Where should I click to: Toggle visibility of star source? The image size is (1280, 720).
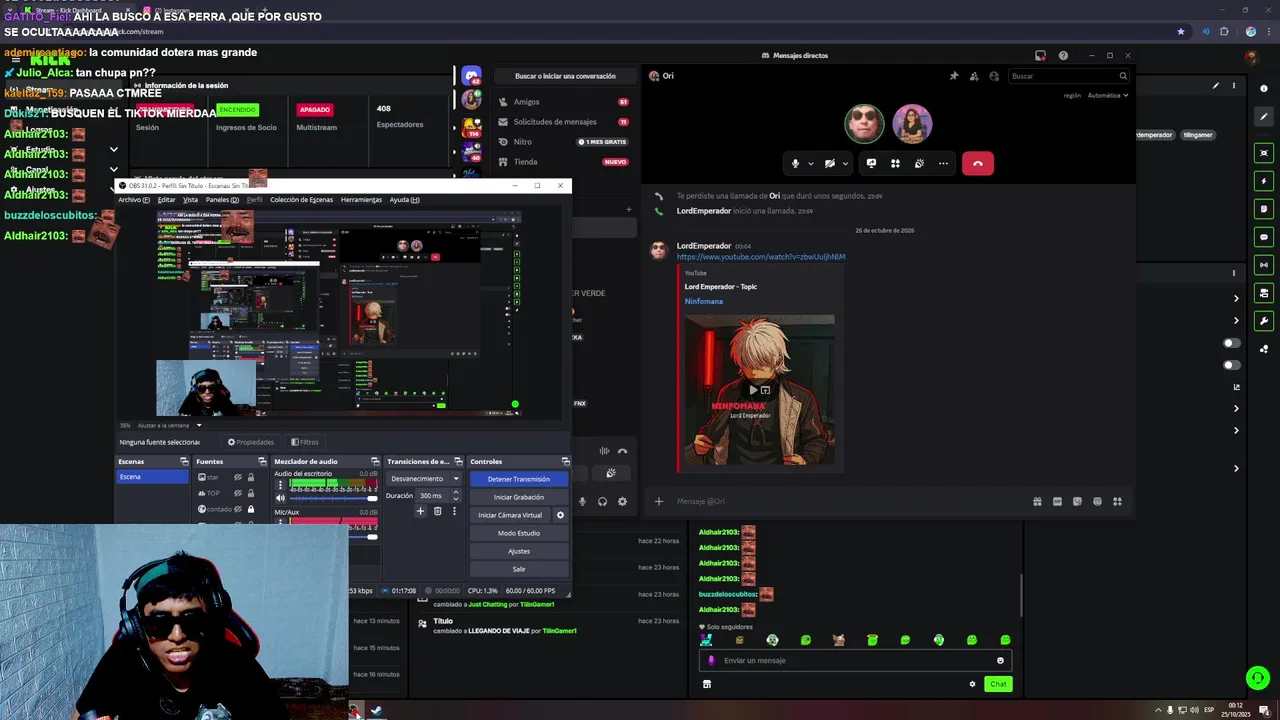tap(238, 477)
